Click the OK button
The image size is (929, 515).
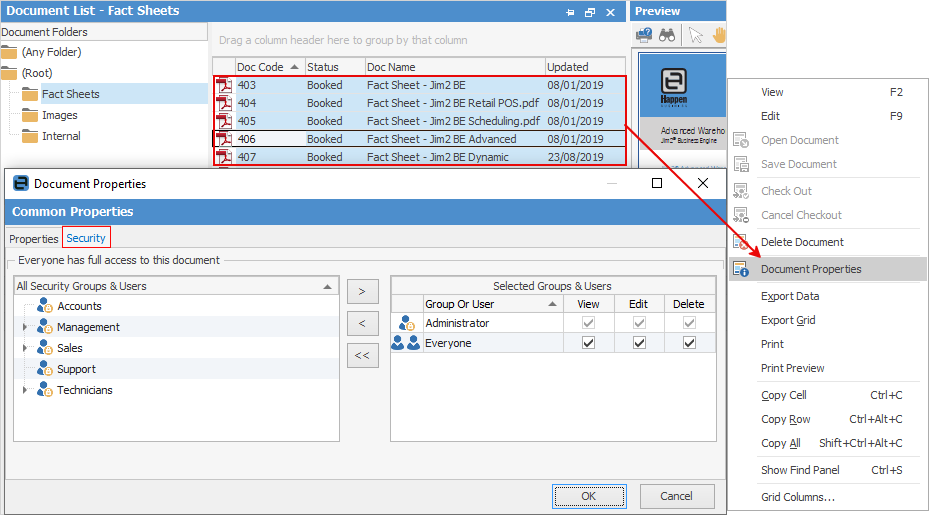tap(589, 496)
